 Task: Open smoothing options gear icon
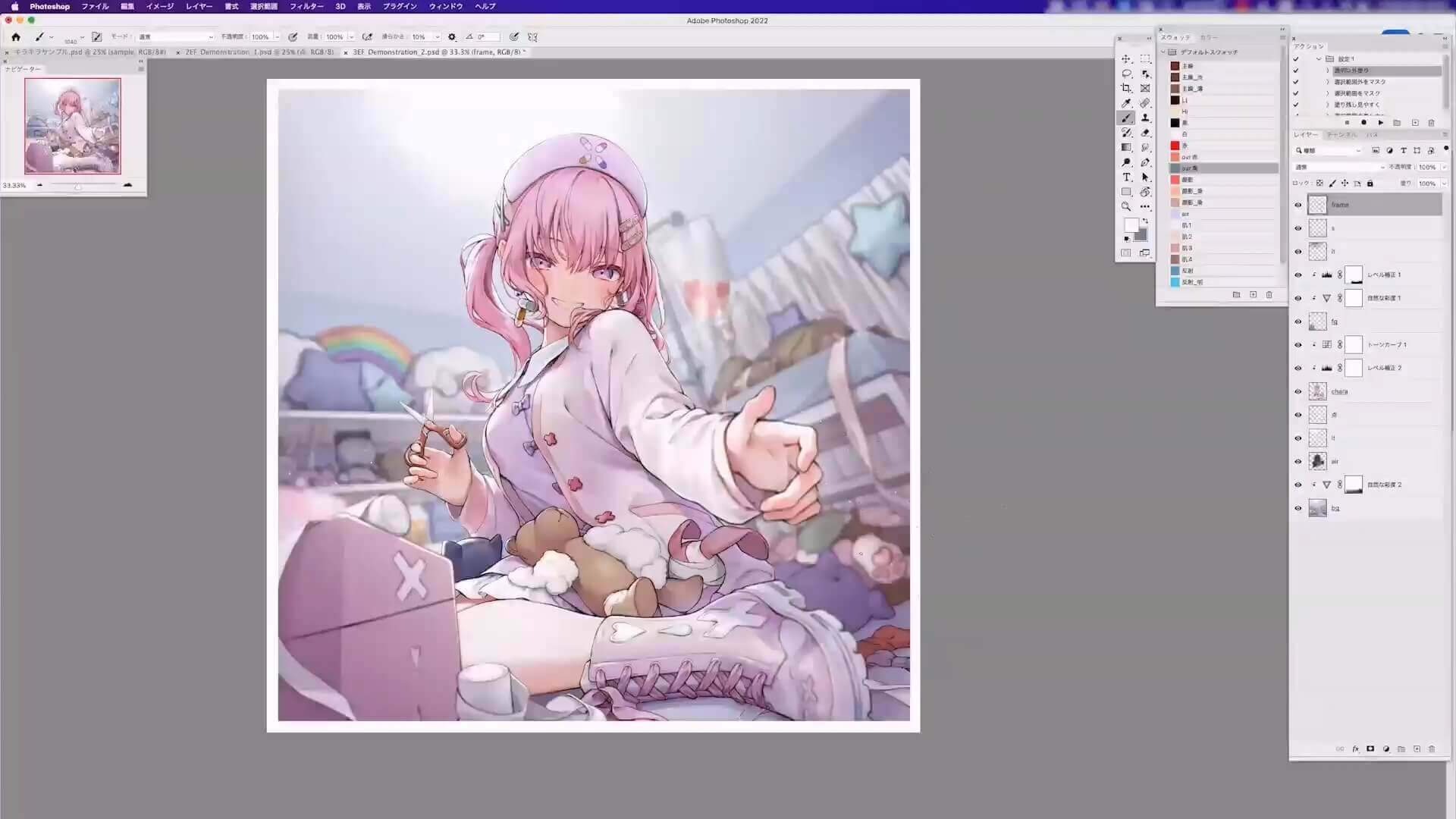pyautogui.click(x=452, y=36)
